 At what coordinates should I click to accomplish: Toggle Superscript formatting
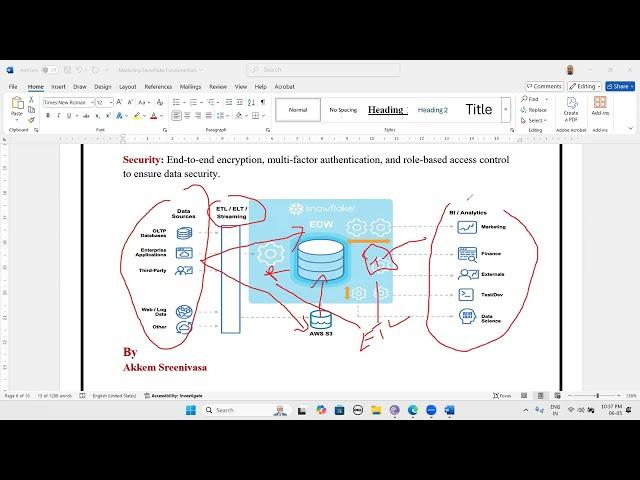(108, 116)
